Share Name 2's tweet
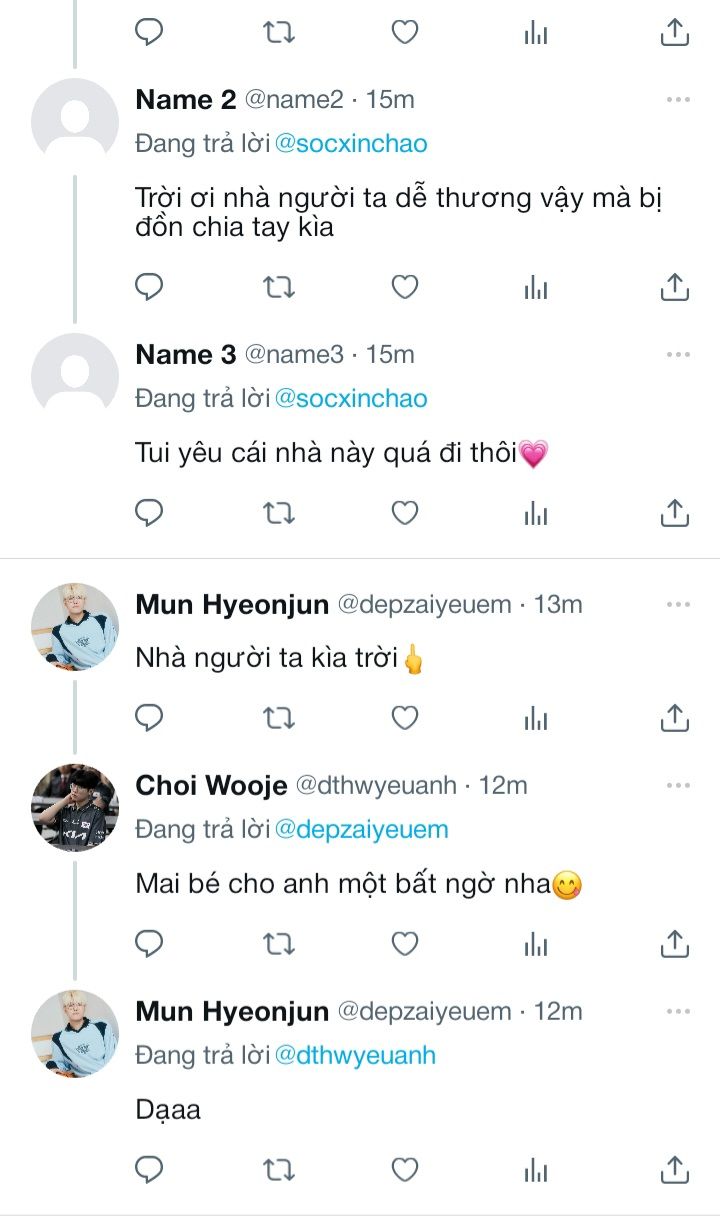Viewport: 720px width, 1216px height. click(675, 287)
